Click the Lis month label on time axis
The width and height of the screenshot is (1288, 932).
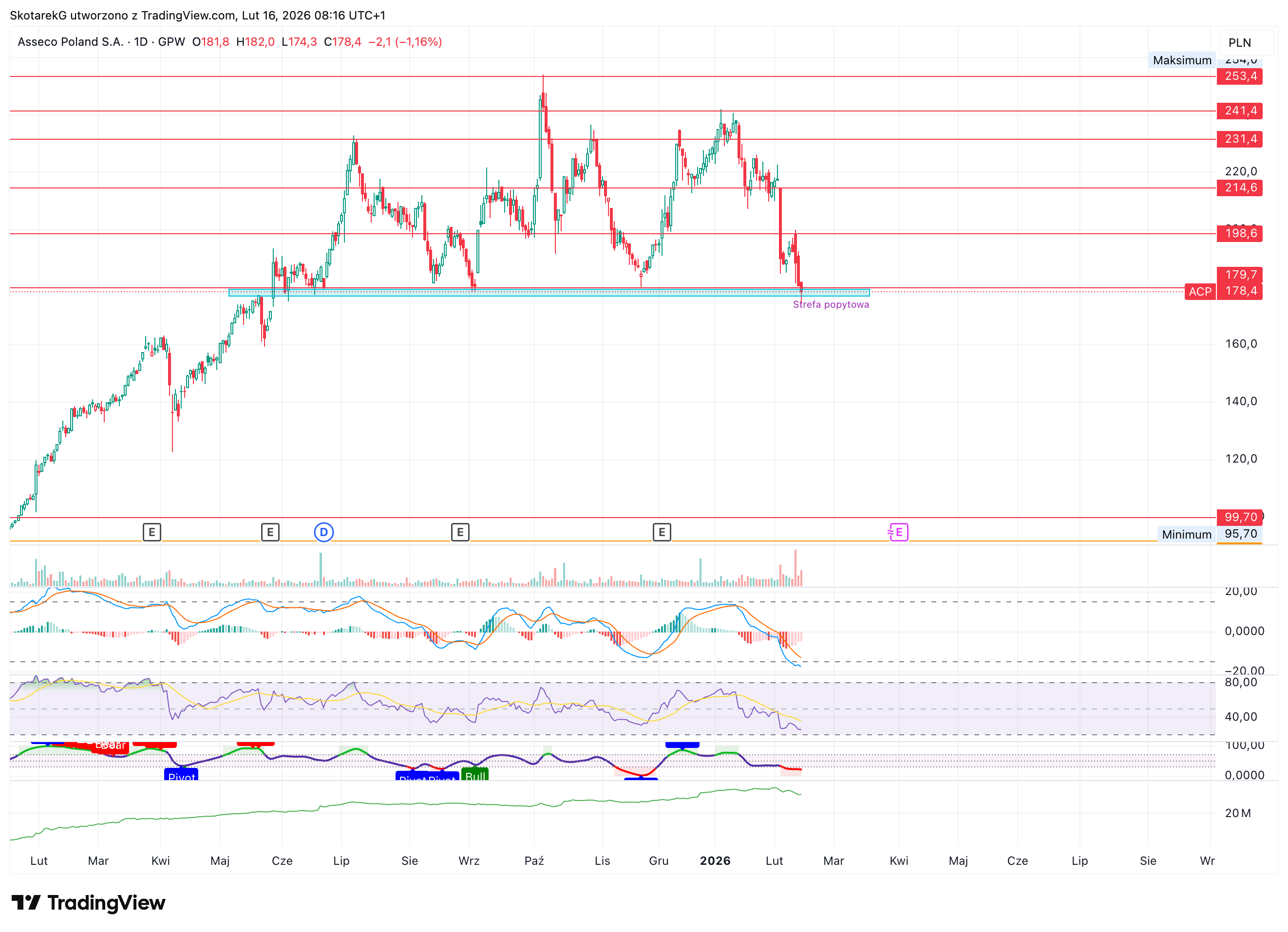click(602, 860)
